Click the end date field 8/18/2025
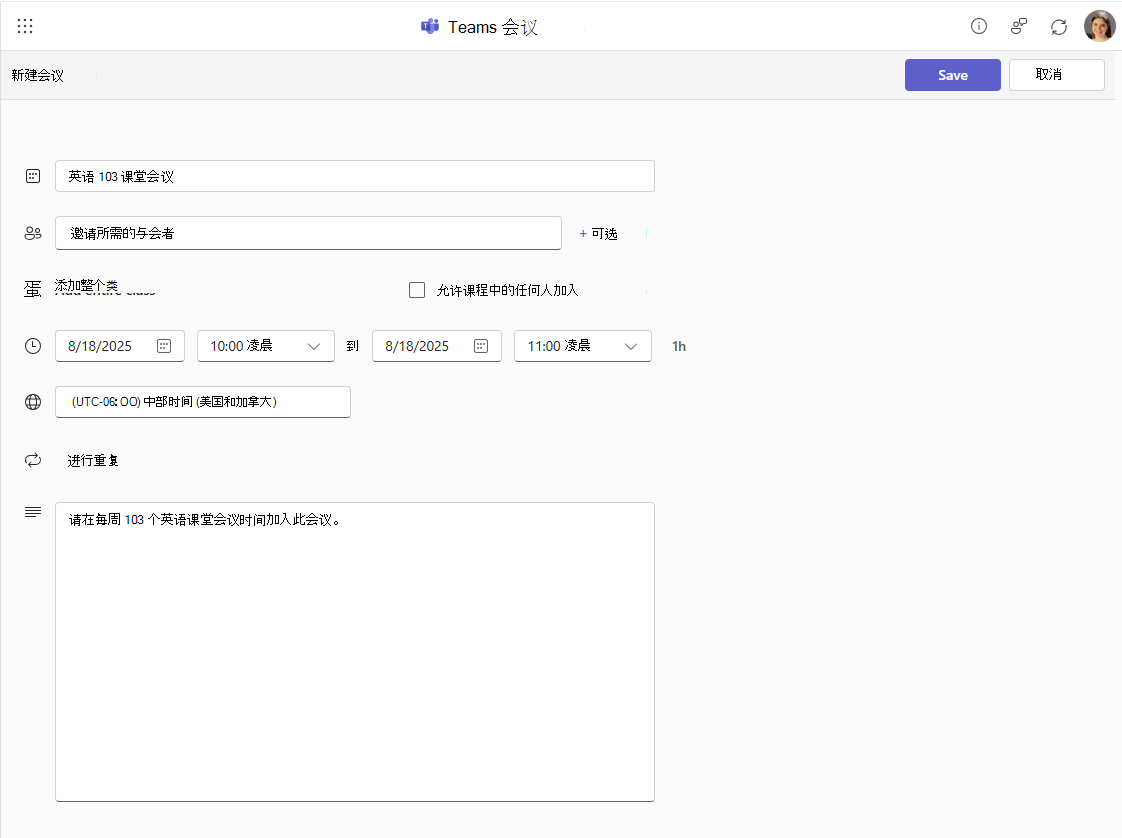Image resolution: width=1122 pixels, height=838 pixels. pos(436,346)
